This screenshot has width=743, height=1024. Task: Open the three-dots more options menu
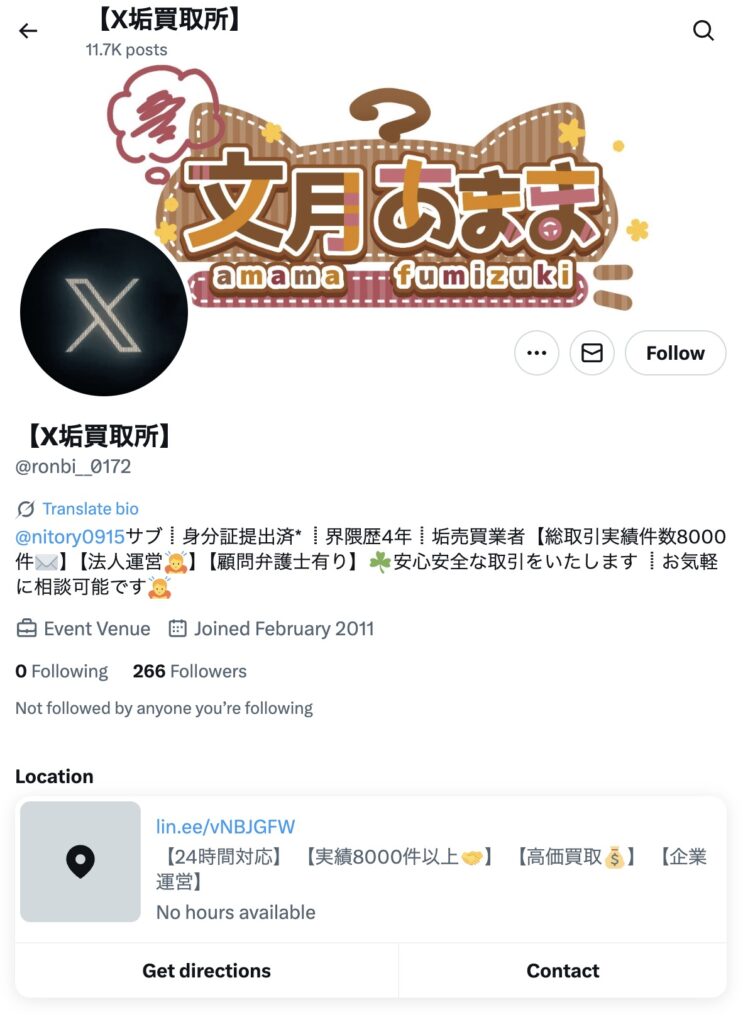(x=537, y=353)
